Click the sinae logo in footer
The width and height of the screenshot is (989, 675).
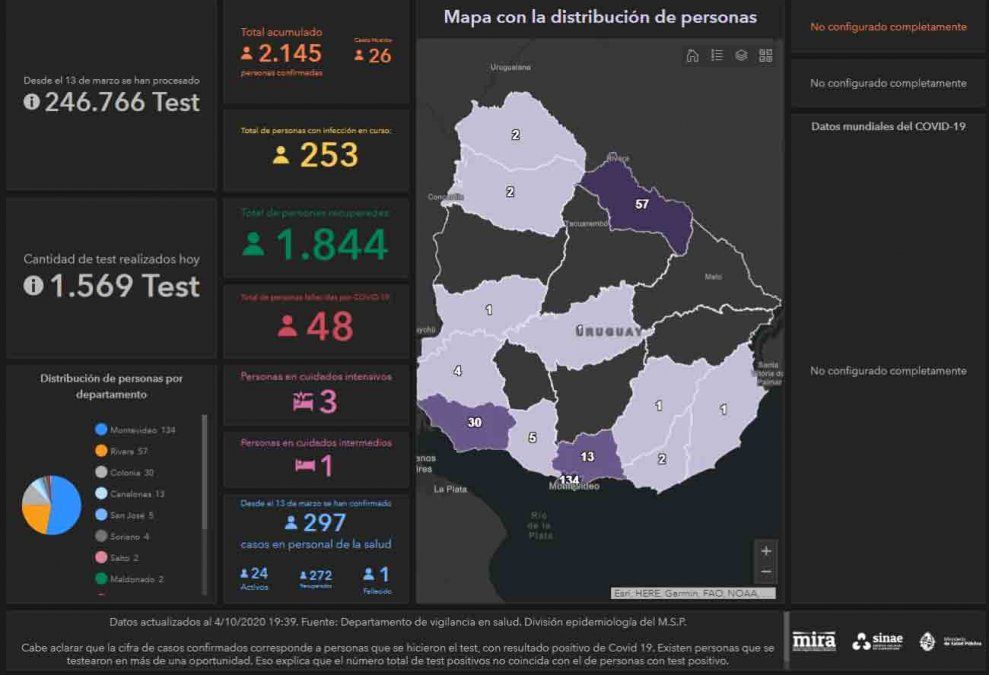tap(877, 641)
